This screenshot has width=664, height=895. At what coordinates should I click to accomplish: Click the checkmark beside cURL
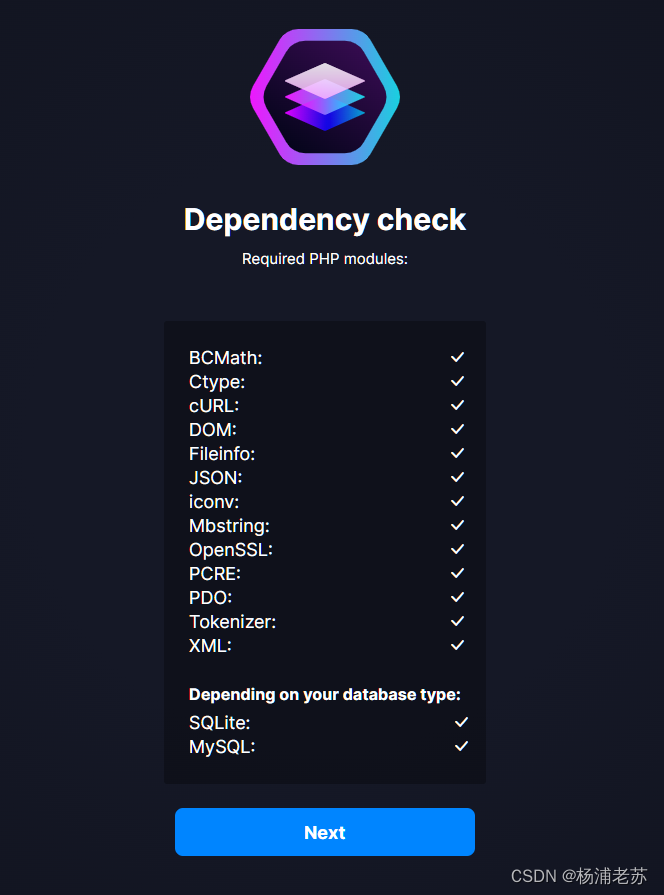tap(456, 405)
